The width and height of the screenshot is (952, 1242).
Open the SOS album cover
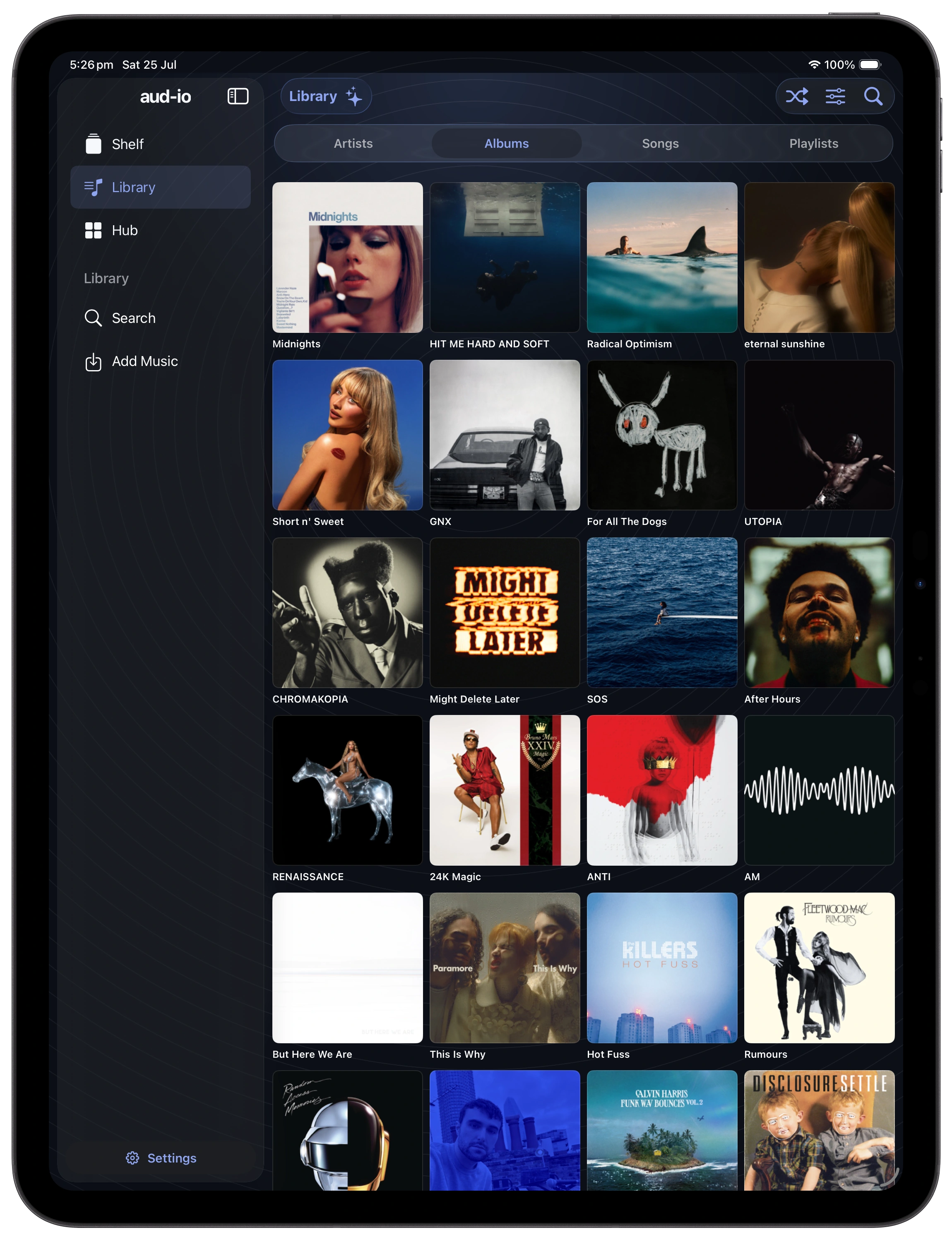click(662, 612)
